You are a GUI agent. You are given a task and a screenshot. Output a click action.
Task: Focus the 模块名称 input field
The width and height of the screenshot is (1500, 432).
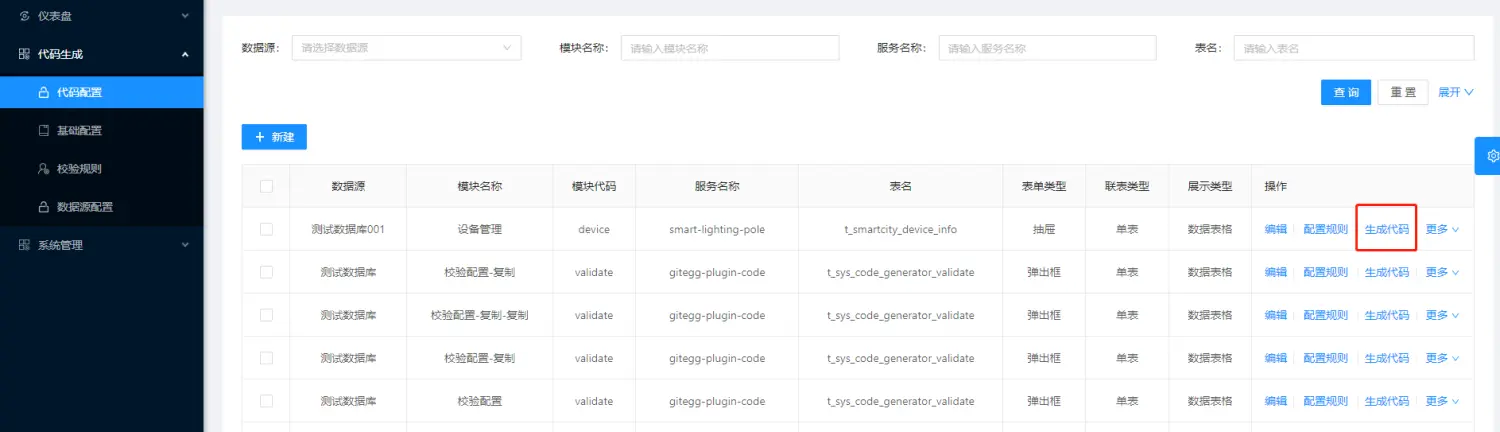pos(730,48)
